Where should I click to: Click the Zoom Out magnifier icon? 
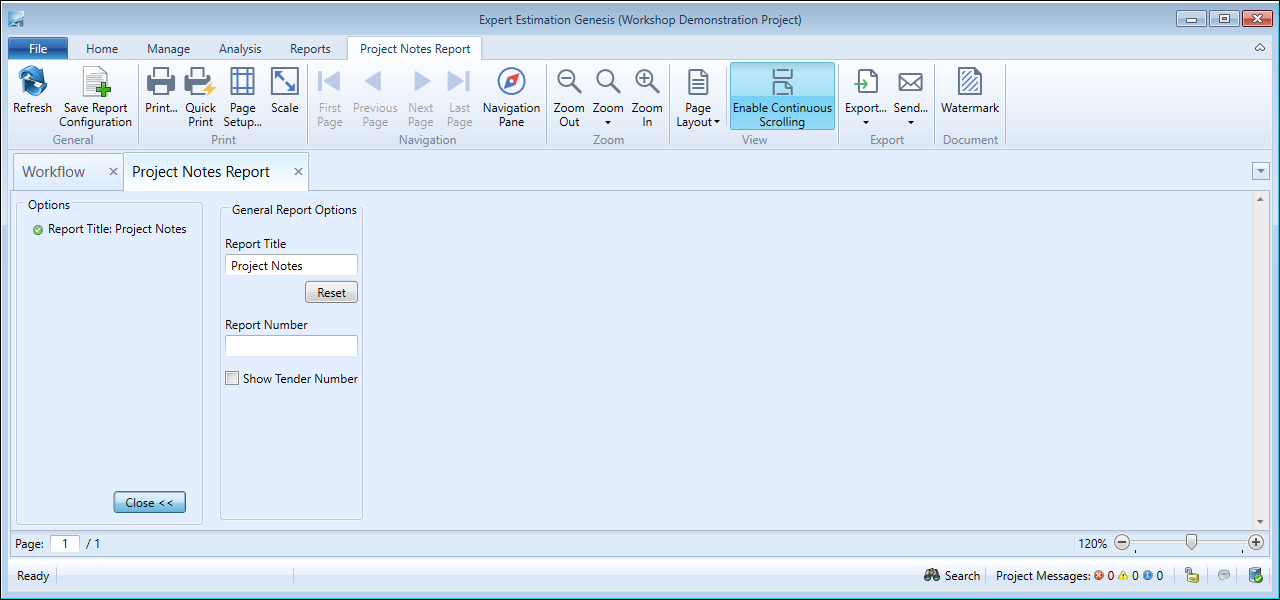(569, 83)
